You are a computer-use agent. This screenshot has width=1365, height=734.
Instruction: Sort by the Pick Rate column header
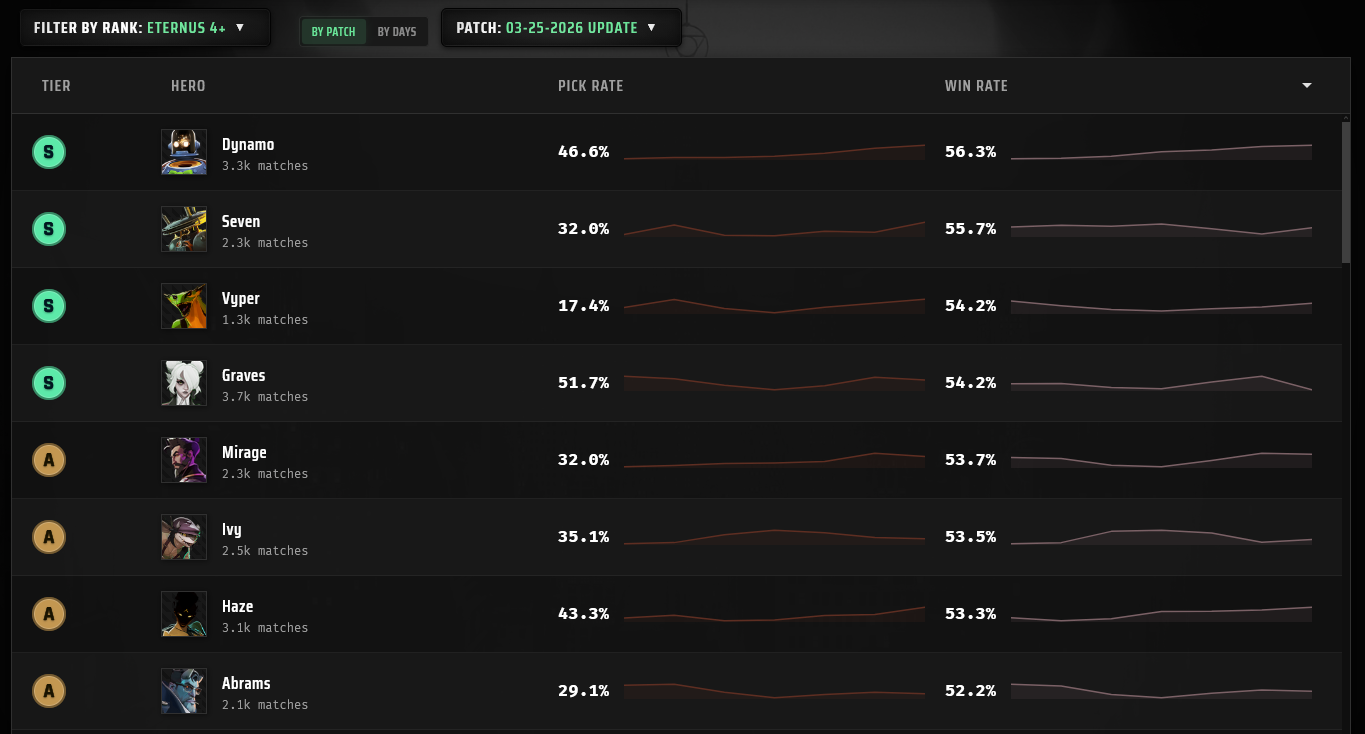point(590,86)
